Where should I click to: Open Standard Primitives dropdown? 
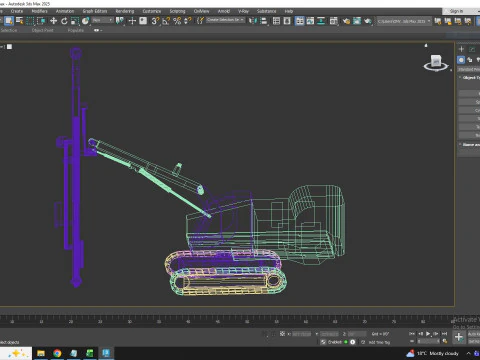tap(469, 69)
